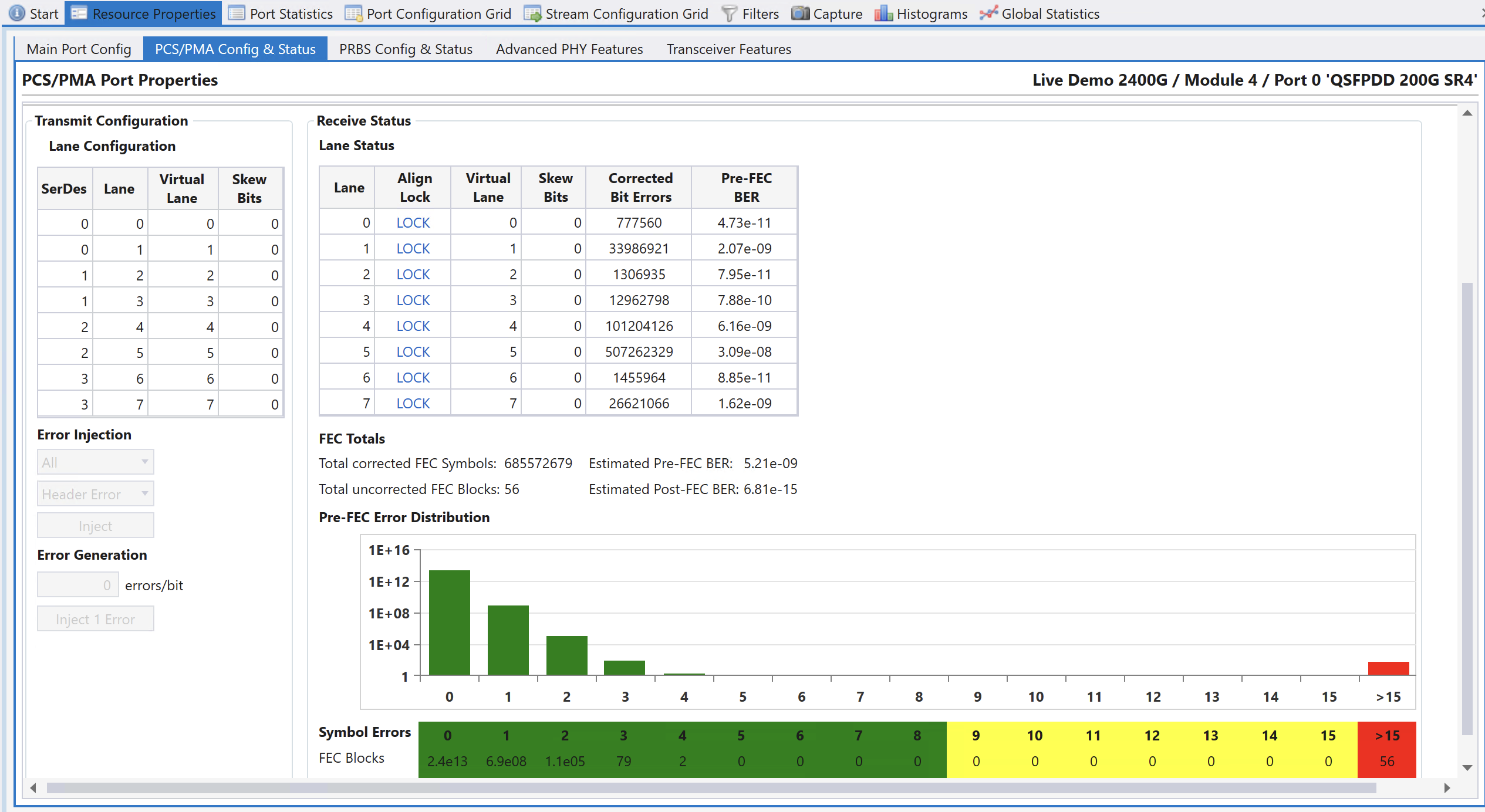The width and height of the screenshot is (1485, 812).
Task: Open the Global Statistics tab
Action: (x=1040, y=13)
